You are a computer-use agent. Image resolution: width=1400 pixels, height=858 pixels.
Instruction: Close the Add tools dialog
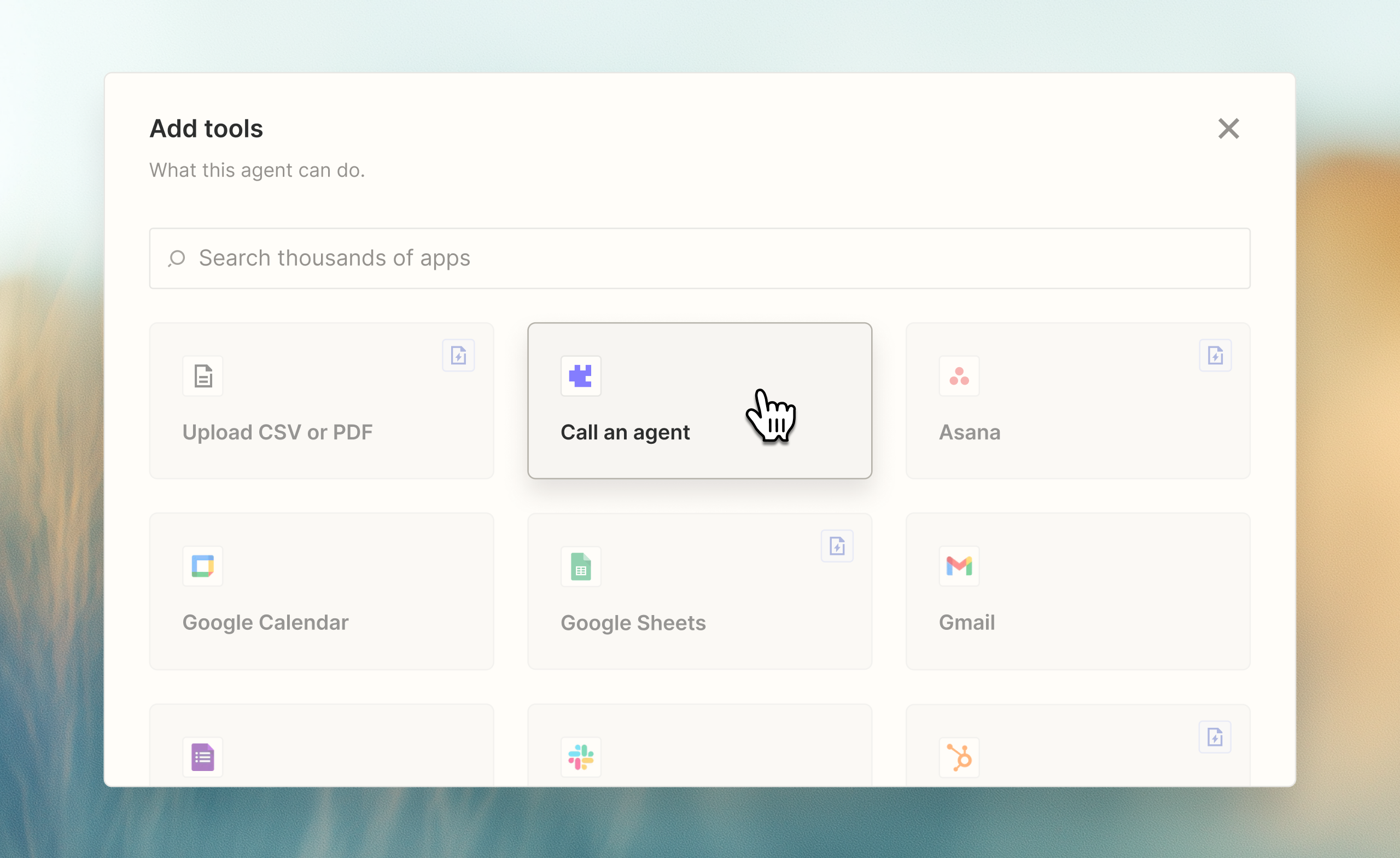[1228, 129]
